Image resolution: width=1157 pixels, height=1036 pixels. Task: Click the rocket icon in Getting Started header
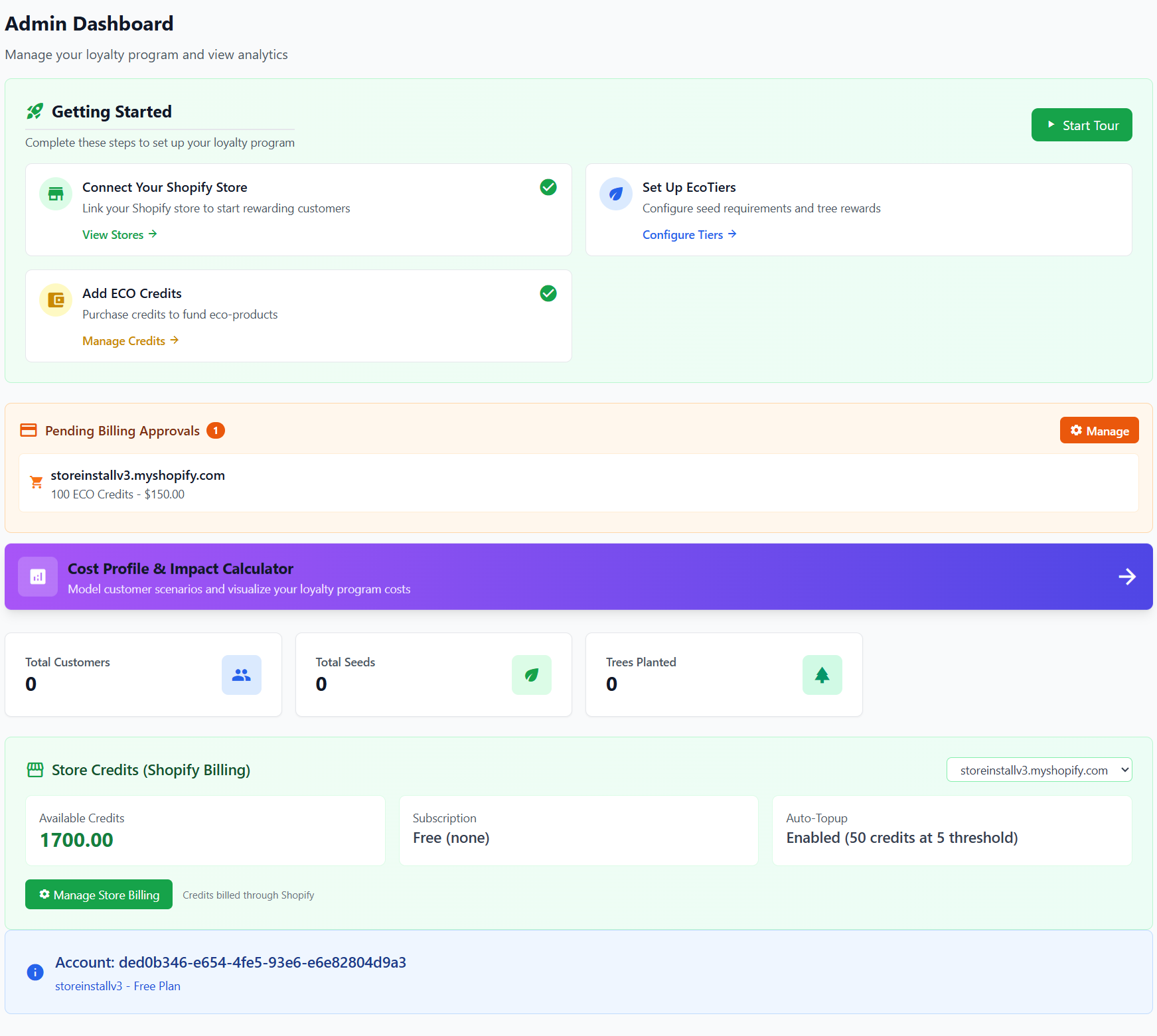35,111
